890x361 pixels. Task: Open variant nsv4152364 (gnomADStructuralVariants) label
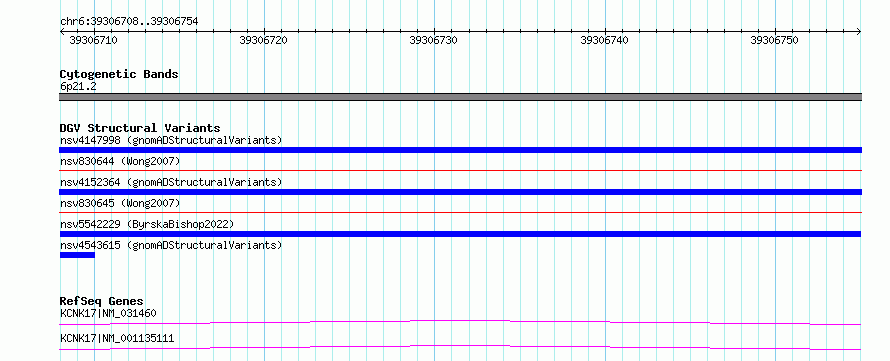click(x=171, y=182)
